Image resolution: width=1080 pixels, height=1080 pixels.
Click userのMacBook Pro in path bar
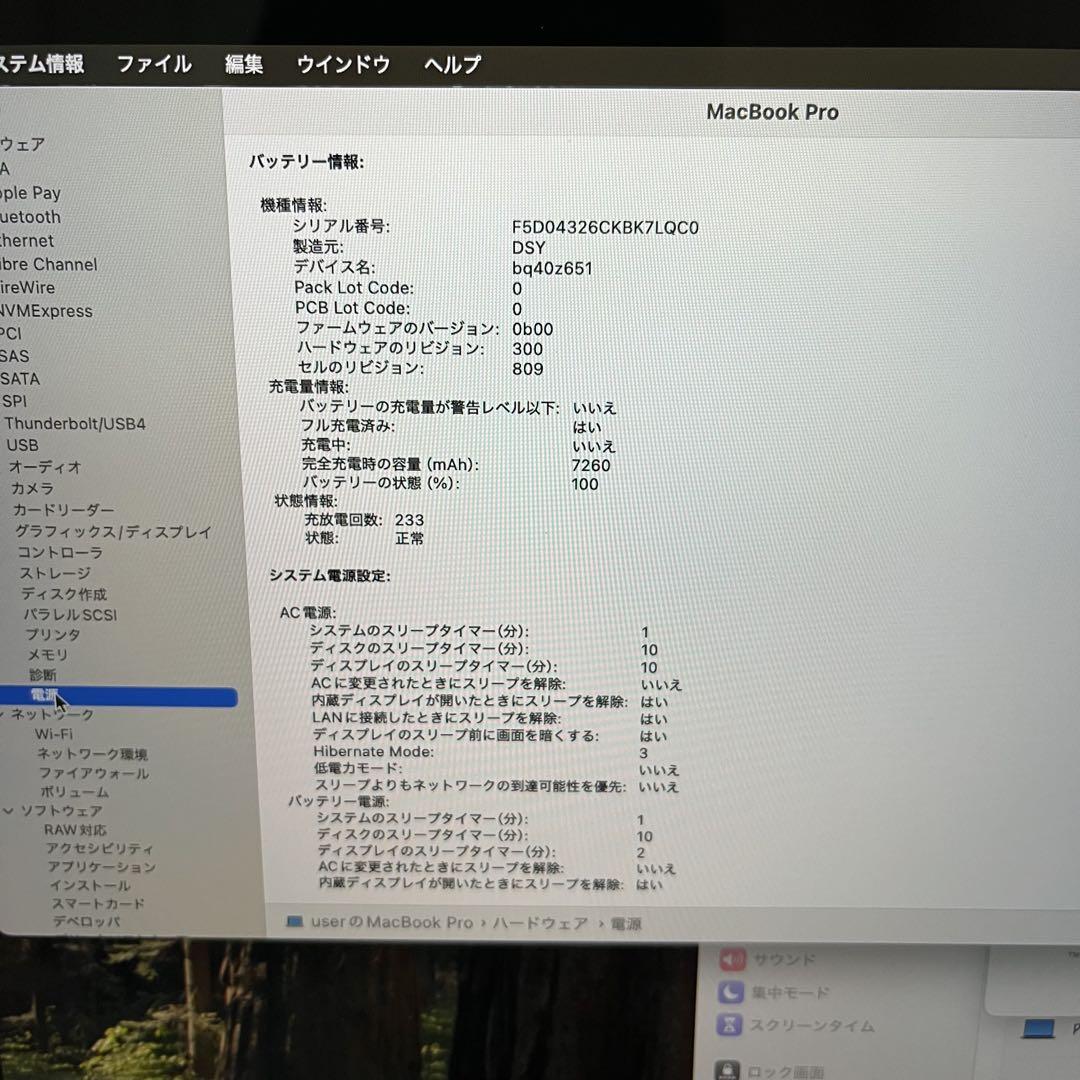(x=392, y=922)
